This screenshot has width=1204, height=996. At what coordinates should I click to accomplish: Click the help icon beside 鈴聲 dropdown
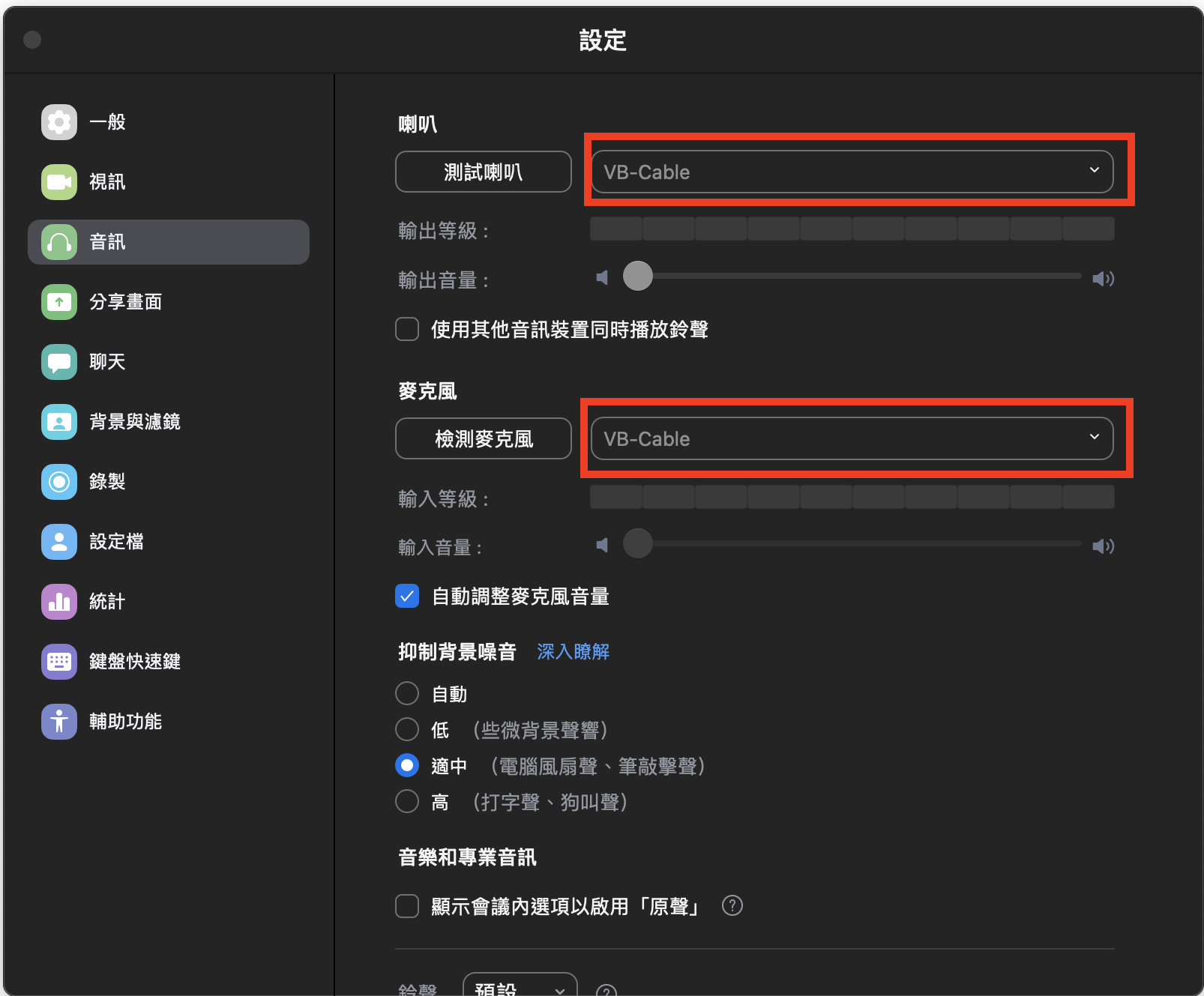606,990
